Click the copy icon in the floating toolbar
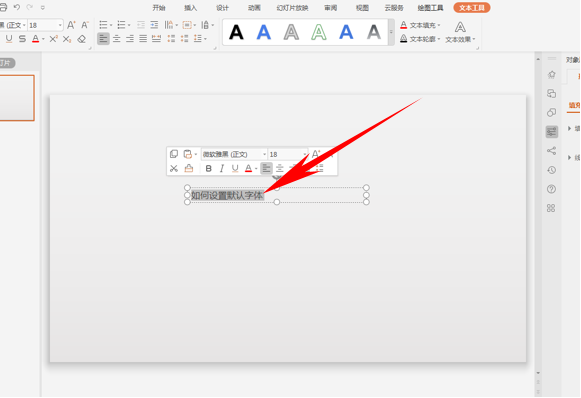The width and height of the screenshot is (581, 398). click(x=174, y=154)
